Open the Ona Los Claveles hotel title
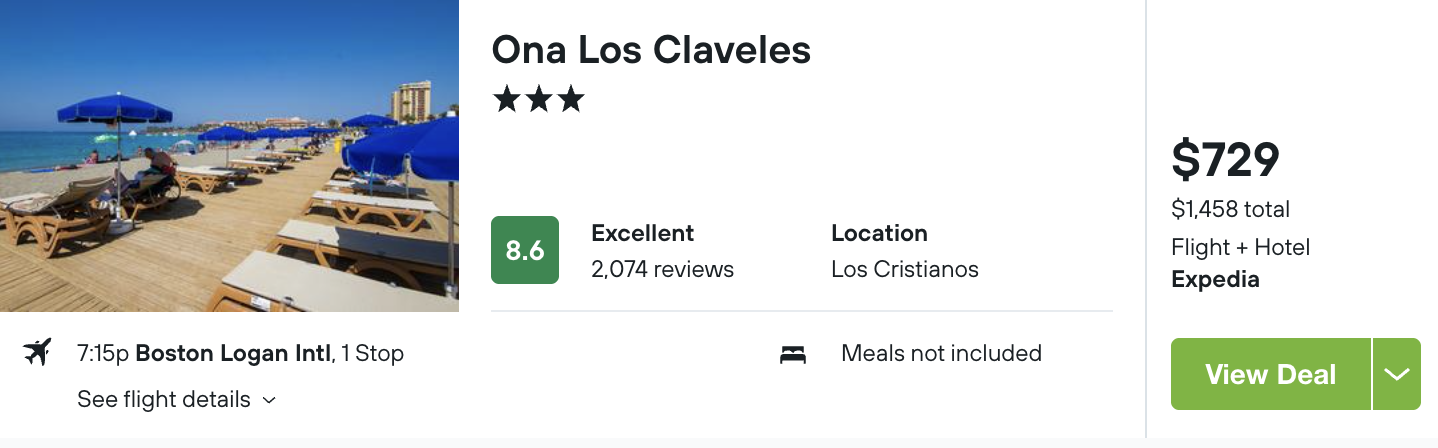The image size is (1438, 448). pyautogui.click(x=651, y=49)
